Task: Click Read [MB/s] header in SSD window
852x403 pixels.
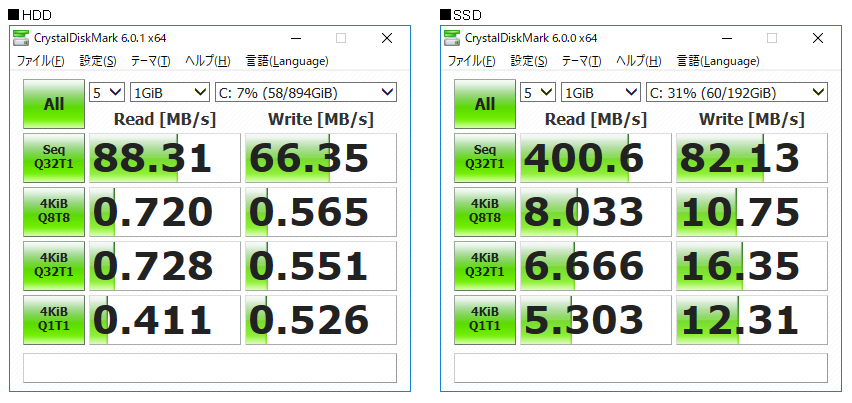Action: [596, 119]
